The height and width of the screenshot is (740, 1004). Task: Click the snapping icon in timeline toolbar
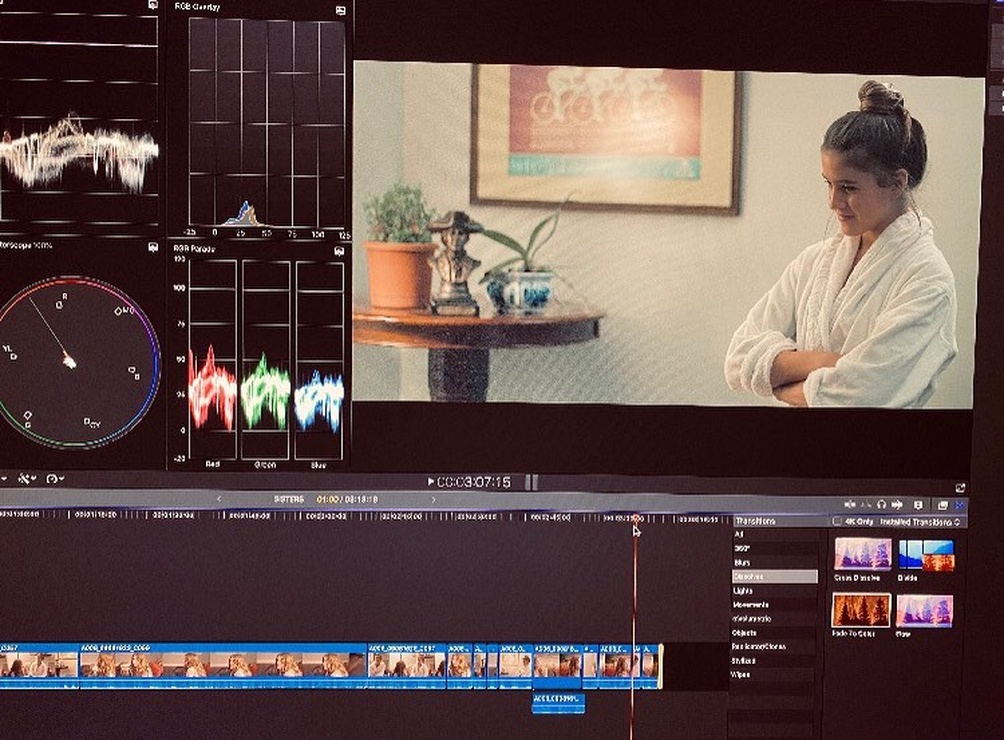897,505
